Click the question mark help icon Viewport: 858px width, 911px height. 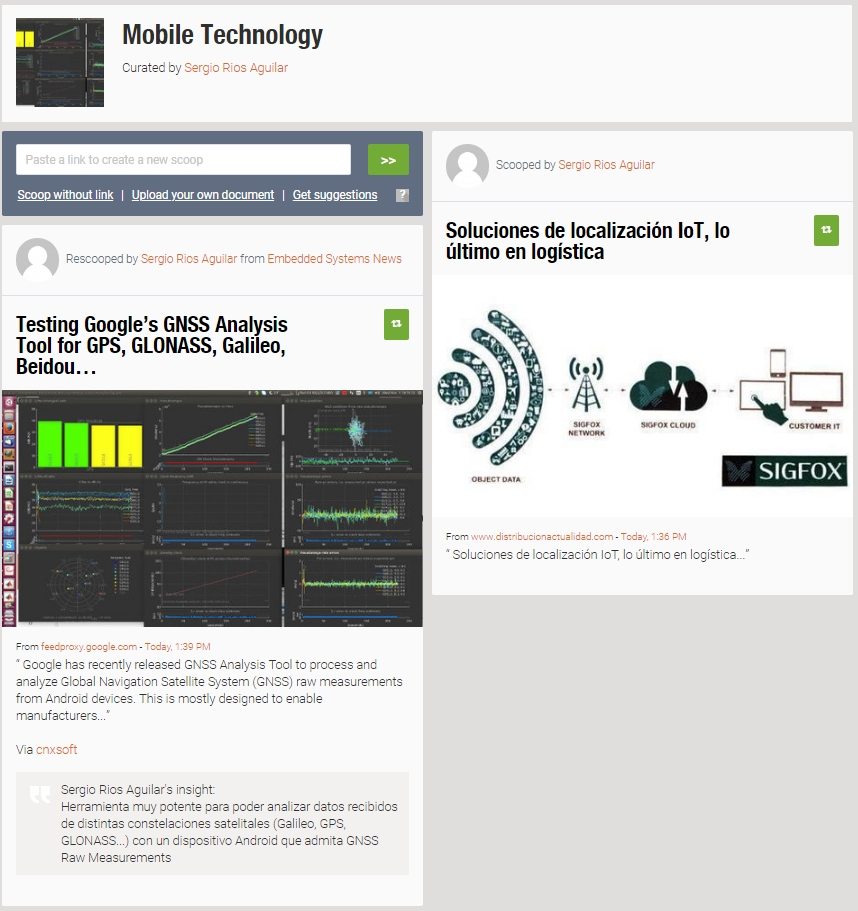coord(402,195)
